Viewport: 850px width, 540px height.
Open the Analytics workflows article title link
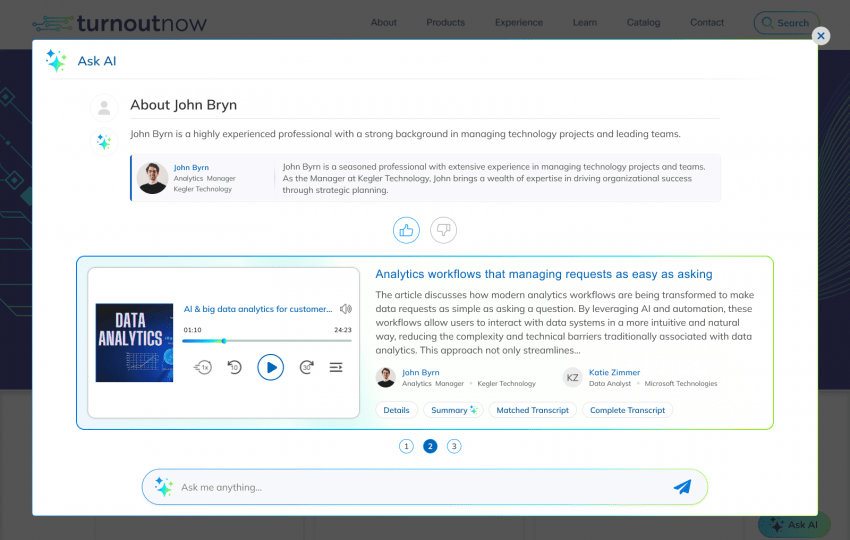pos(543,274)
